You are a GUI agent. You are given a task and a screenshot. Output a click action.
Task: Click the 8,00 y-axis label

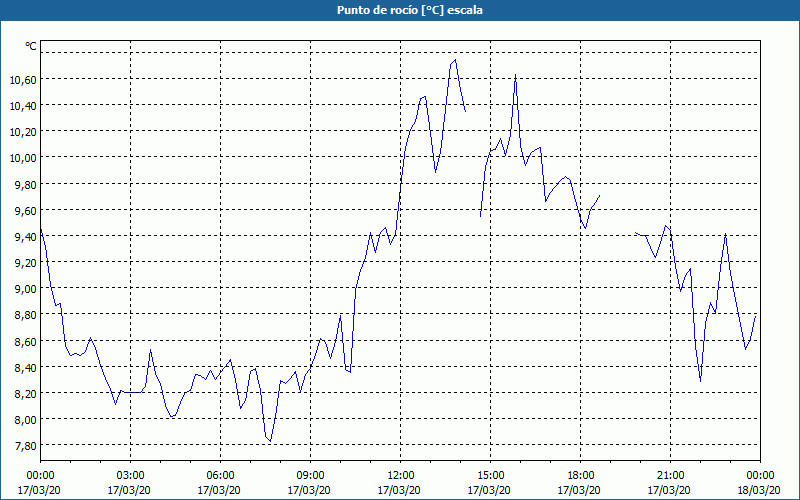click(x=26, y=419)
